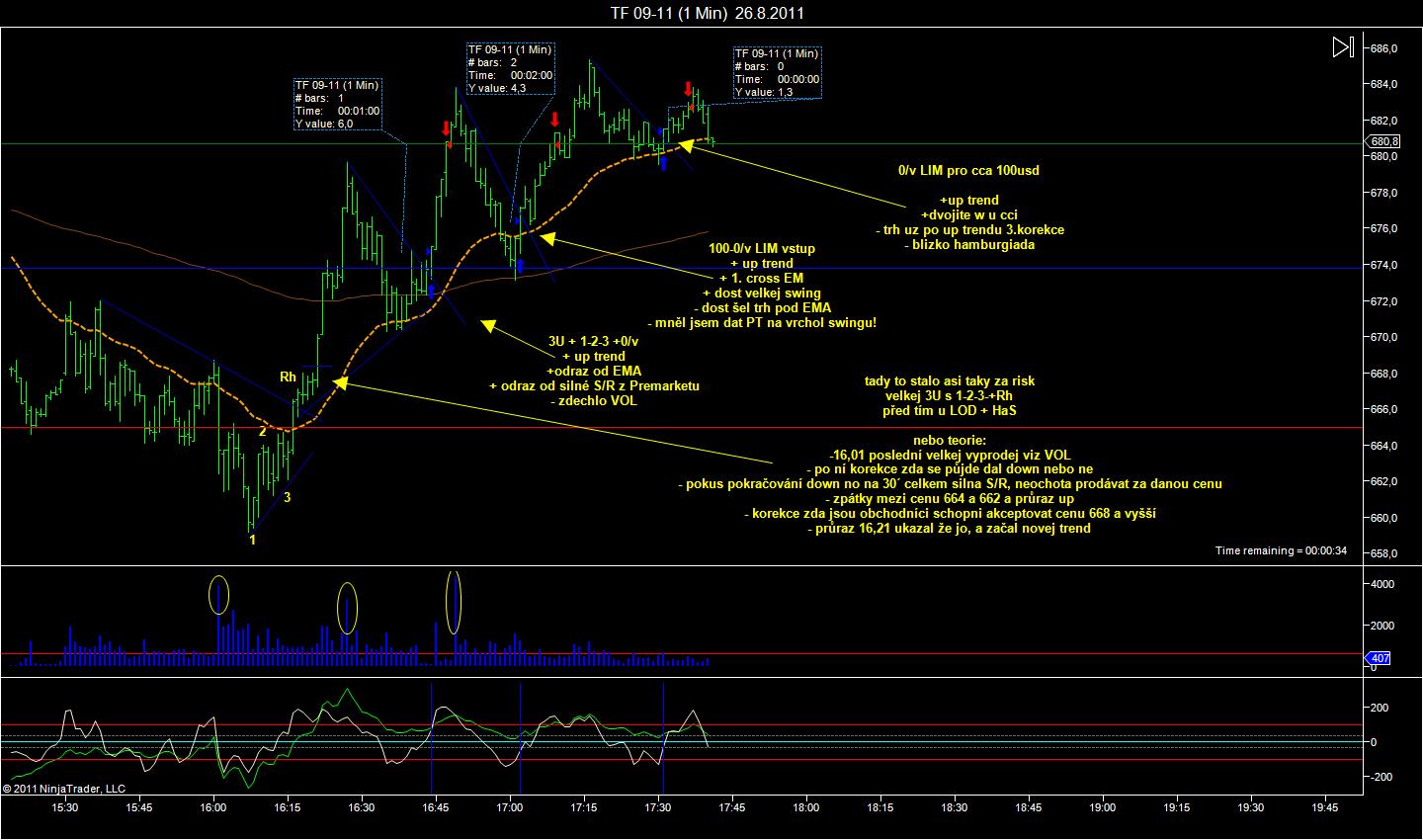Click the note "- trh uz po up trendu 3.korekce"
The image size is (1423, 840).
[968, 229]
